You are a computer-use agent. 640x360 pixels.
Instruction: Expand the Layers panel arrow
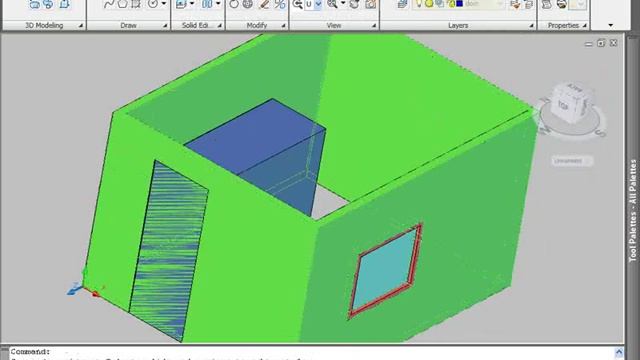click(531, 26)
